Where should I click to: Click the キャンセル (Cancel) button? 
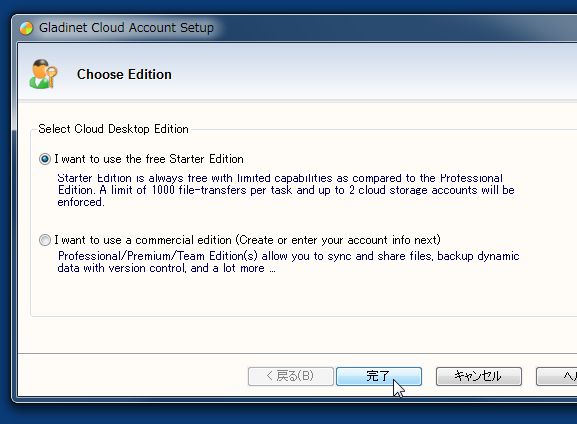click(x=479, y=376)
